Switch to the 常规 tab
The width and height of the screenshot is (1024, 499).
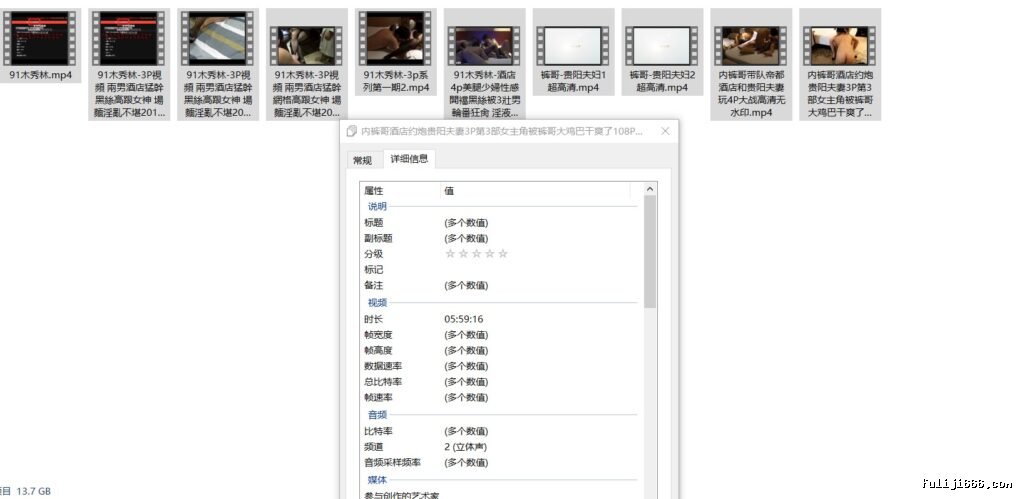coord(362,160)
